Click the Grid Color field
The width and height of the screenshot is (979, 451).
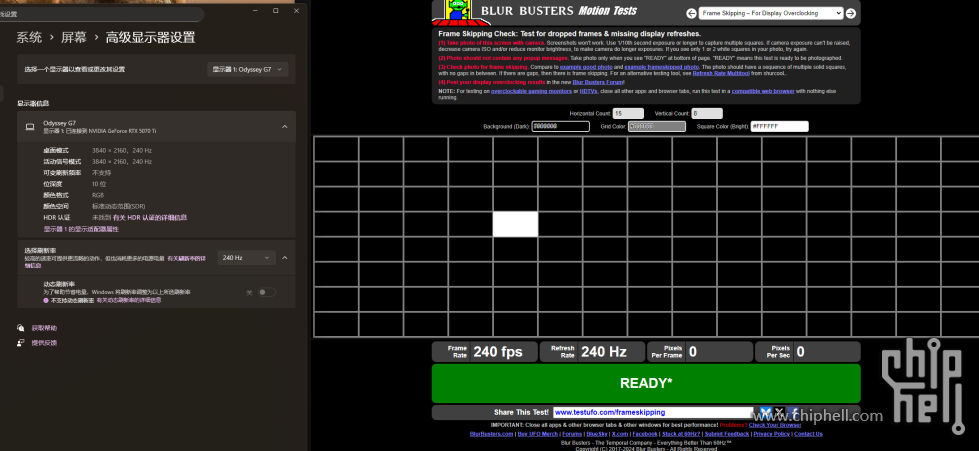[x=657, y=126]
